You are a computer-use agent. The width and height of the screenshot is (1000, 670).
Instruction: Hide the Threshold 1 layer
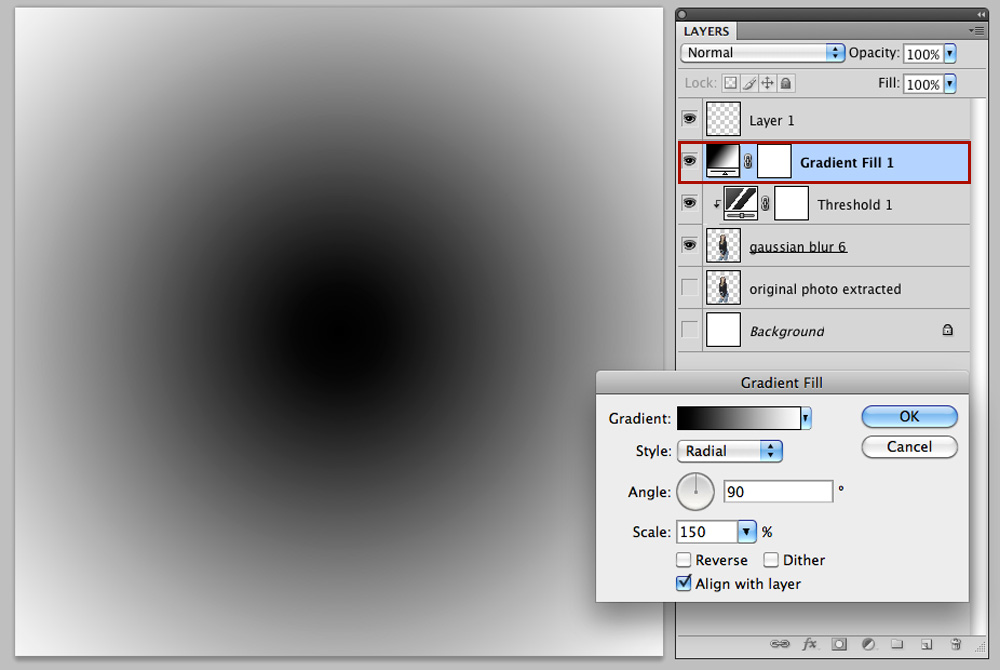click(x=689, y=203)
